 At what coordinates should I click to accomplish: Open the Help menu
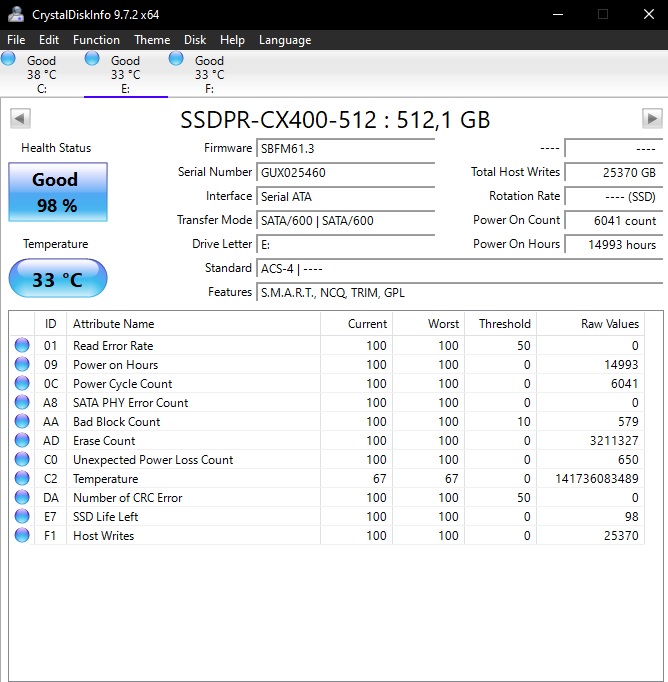point(232,40)
